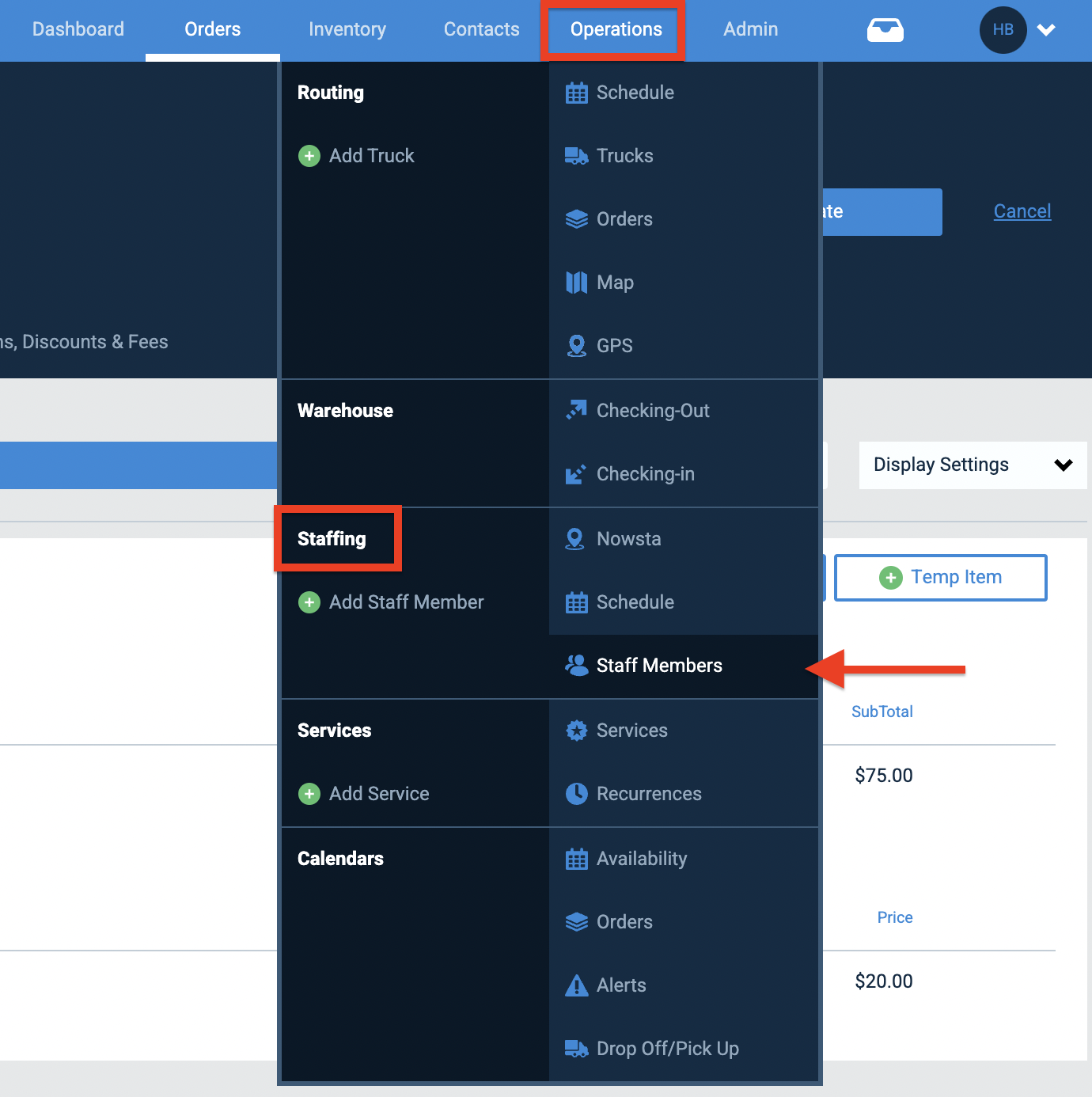The image size is (1092, 1097).
Task: Click the Staff Members people icon
Action: (576, 665)
